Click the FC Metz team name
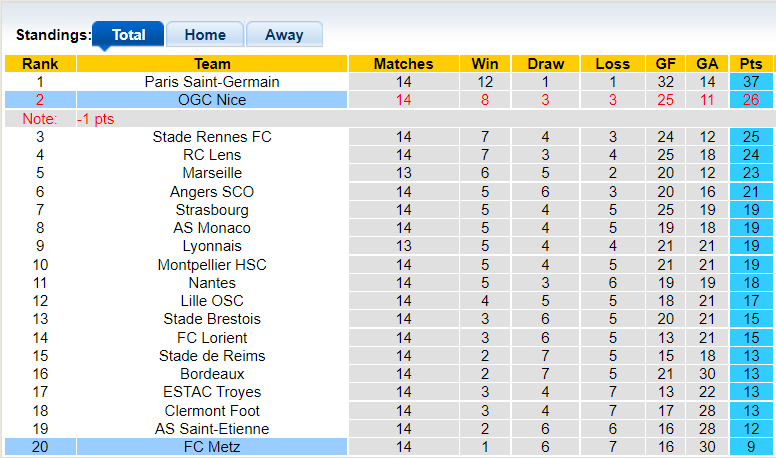 [x=212, y=447]
